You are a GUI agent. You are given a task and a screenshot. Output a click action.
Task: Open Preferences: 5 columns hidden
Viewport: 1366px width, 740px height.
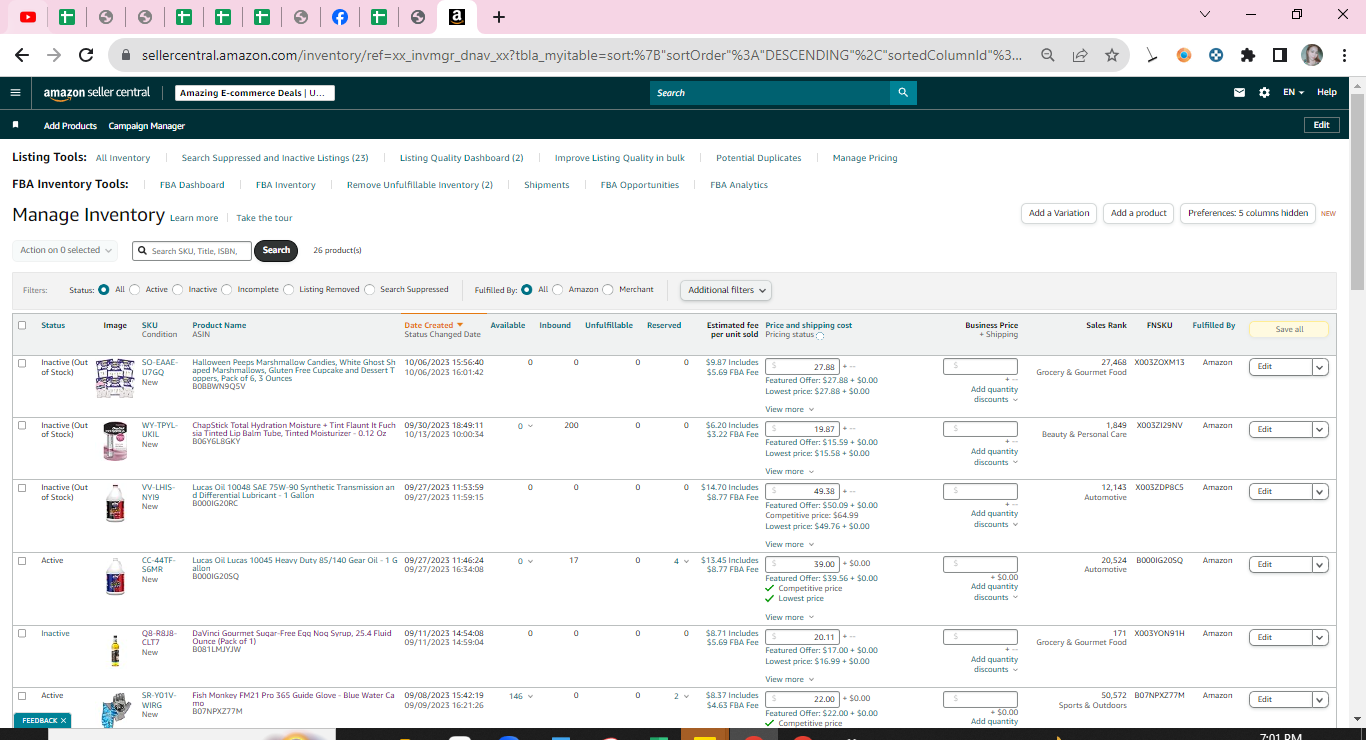pyautogui.click(x=1248, y=213)
